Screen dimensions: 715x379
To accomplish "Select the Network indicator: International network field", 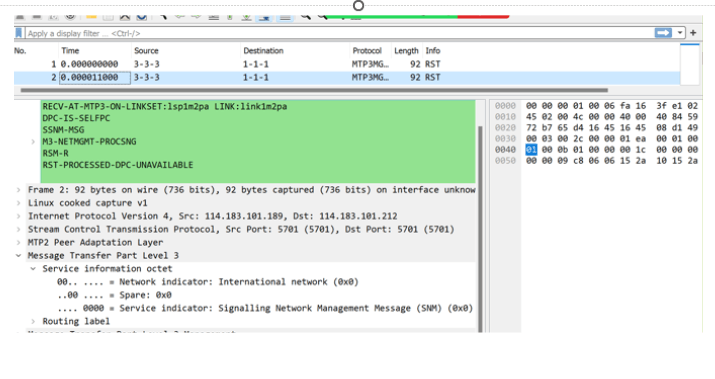I will click(x=207, y=282).
